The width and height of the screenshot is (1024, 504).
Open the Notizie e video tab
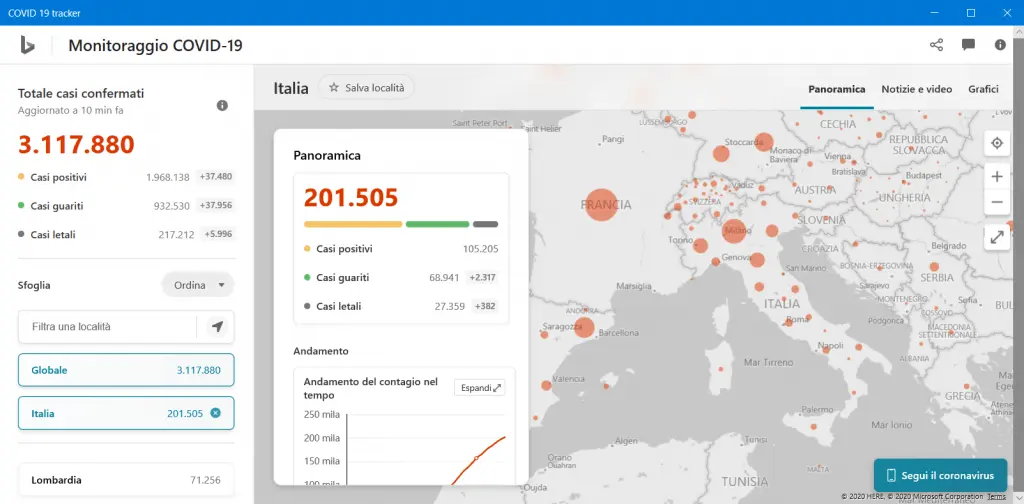pyautogui.click(x=916, y=89)
